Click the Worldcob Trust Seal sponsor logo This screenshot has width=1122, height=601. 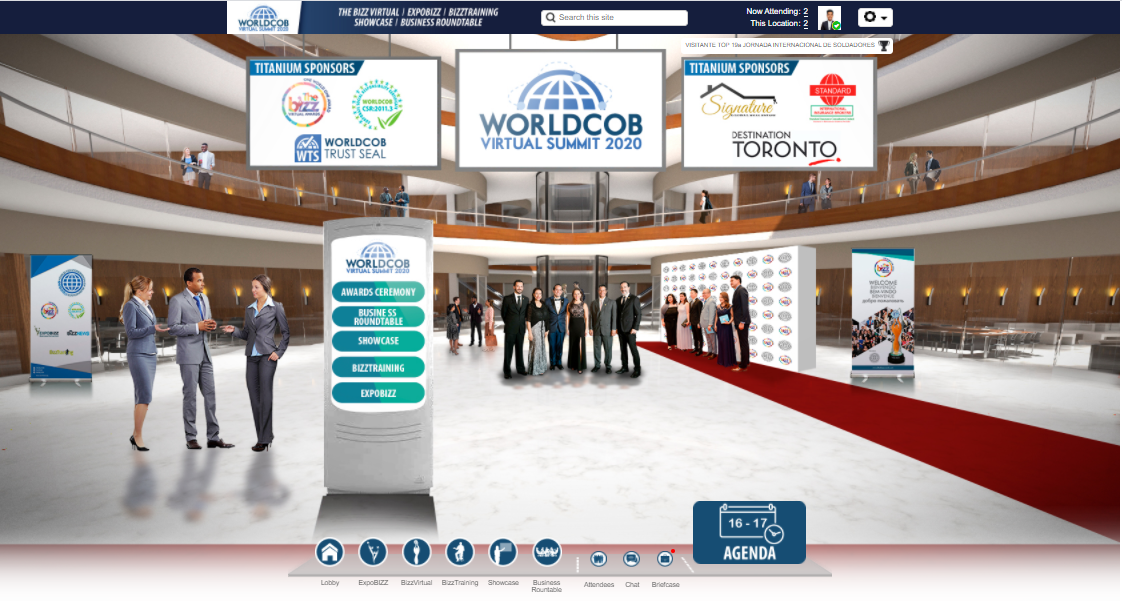(x=340, y=148)
